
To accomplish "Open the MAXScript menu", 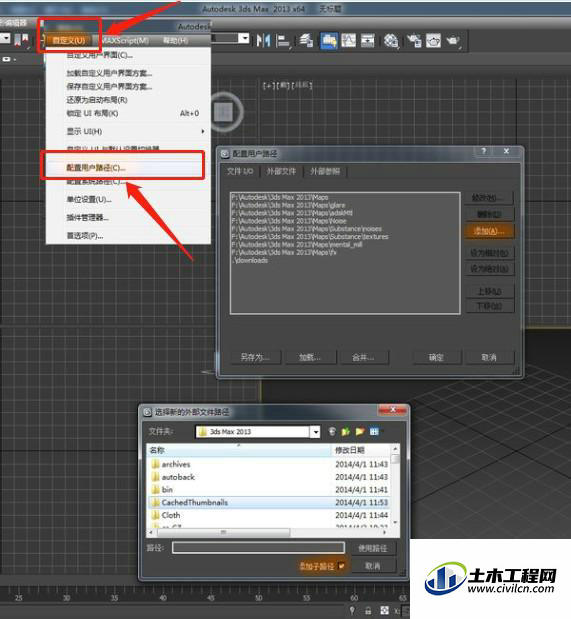I will coord(125,40).
